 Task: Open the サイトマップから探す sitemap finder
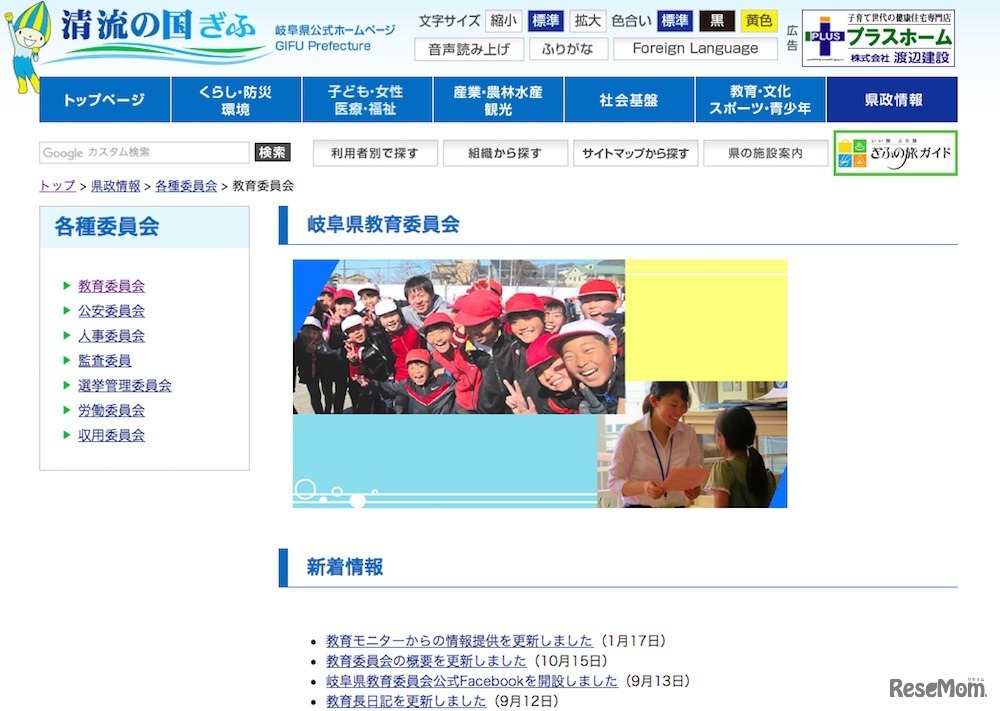point(636,152)
